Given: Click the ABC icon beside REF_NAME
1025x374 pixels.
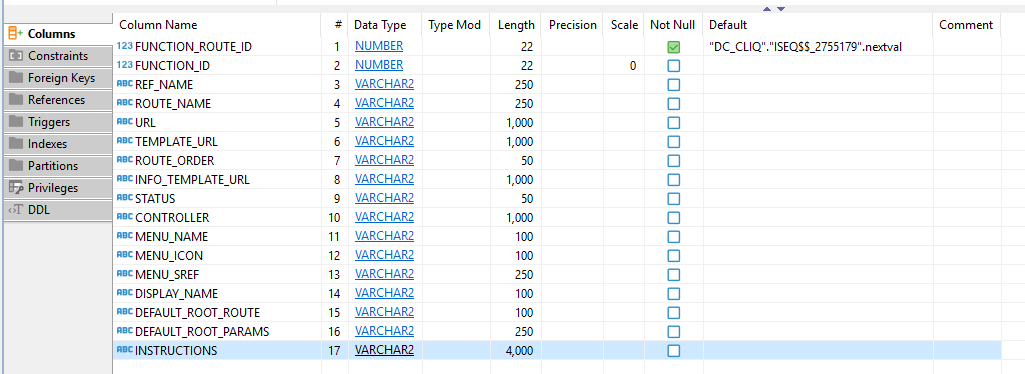Looking at the screenshot, I should click(x=124, y=84).
